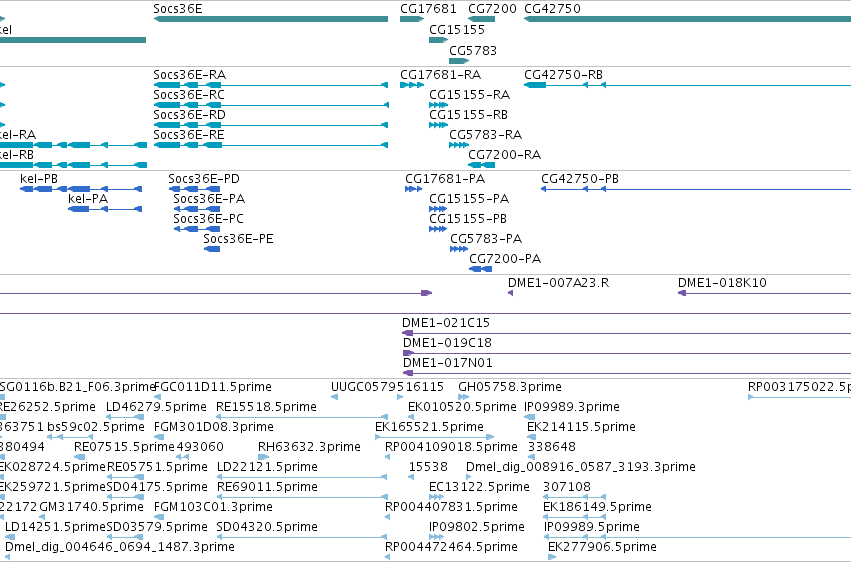Viewport: 851px width, 562px height.
Task: Click the EK214115.5prime EST label
Action: pos(581,427)
